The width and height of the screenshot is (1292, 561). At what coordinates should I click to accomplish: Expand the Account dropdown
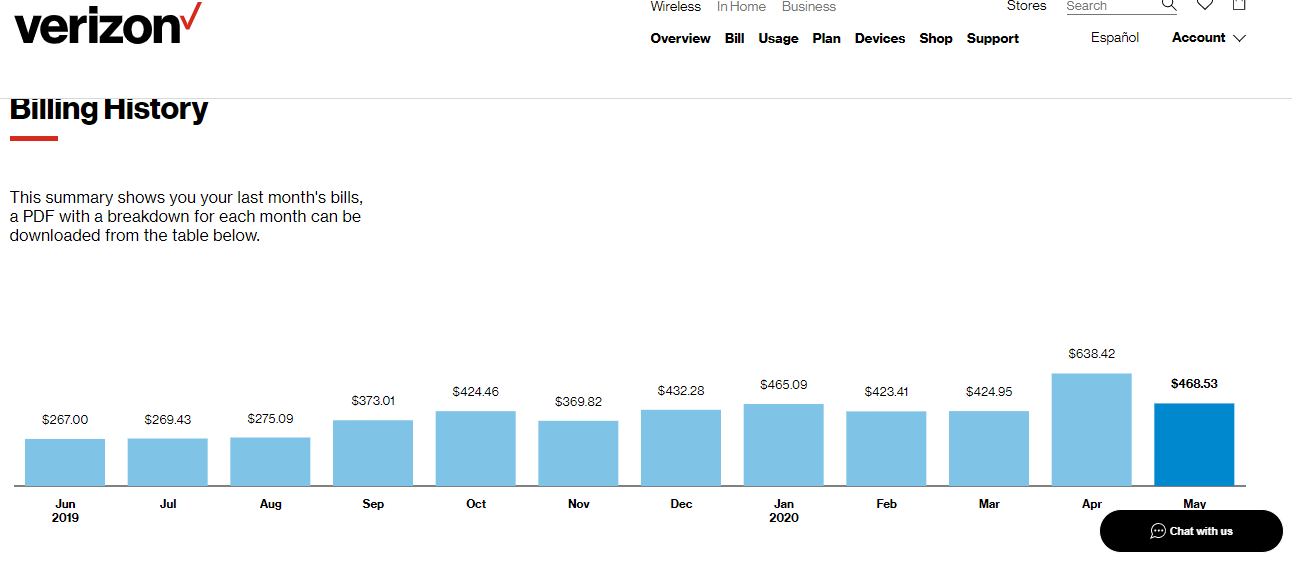coord(1208,38)
